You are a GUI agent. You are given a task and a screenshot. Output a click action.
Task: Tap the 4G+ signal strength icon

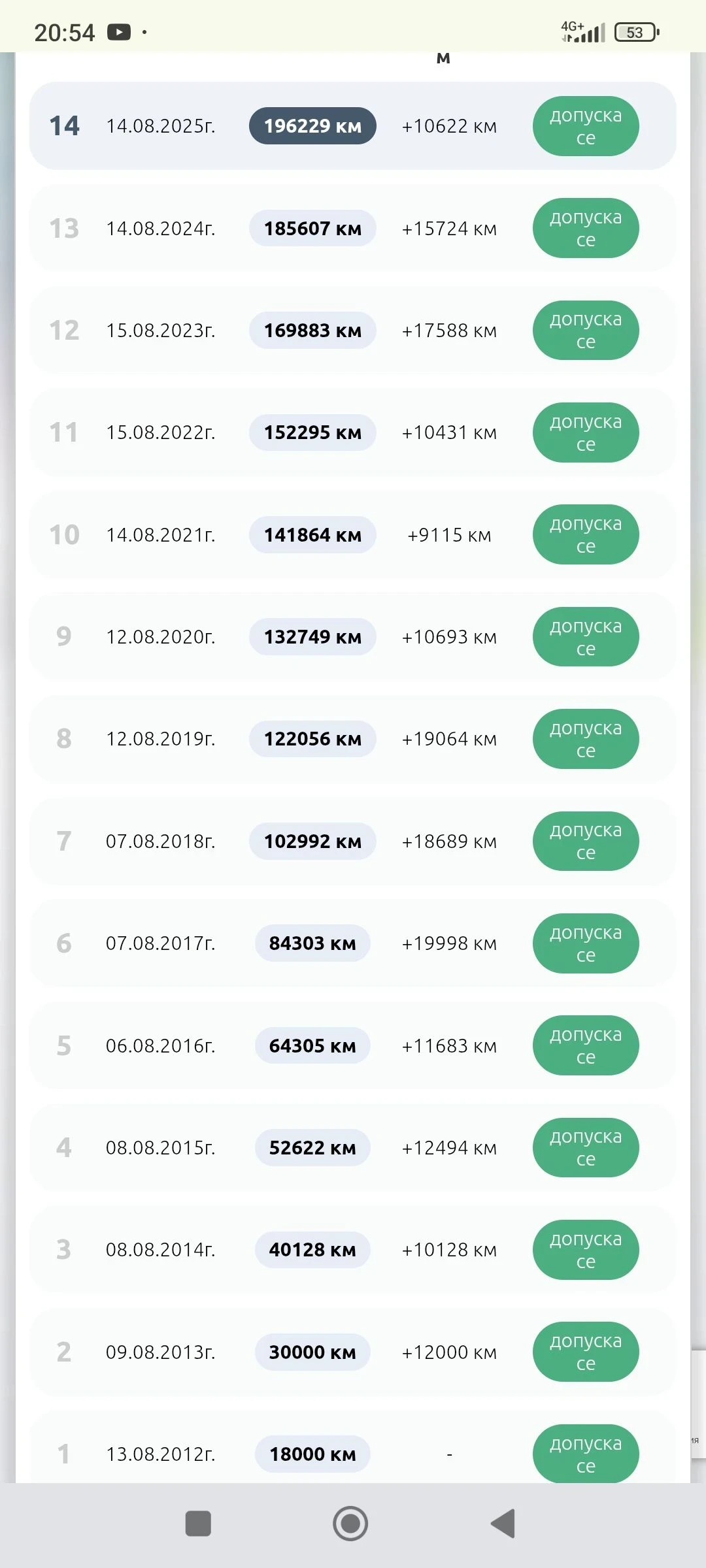[583, 32]
